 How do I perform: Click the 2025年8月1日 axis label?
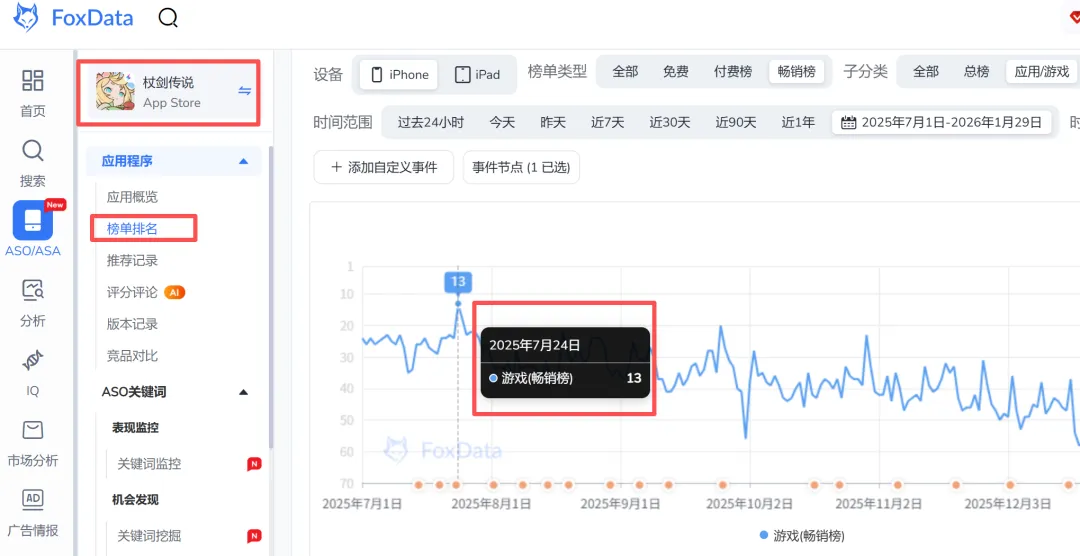491,504
